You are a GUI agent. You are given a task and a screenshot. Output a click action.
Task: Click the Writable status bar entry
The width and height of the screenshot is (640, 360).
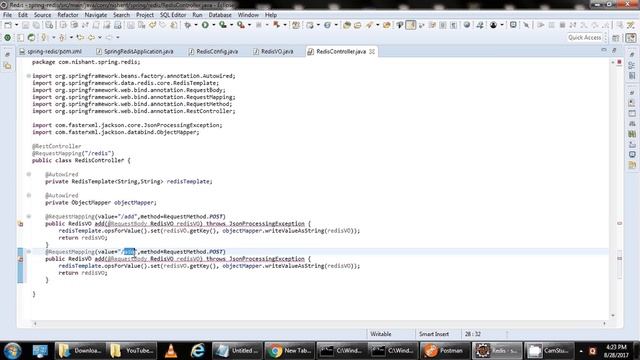381,334
